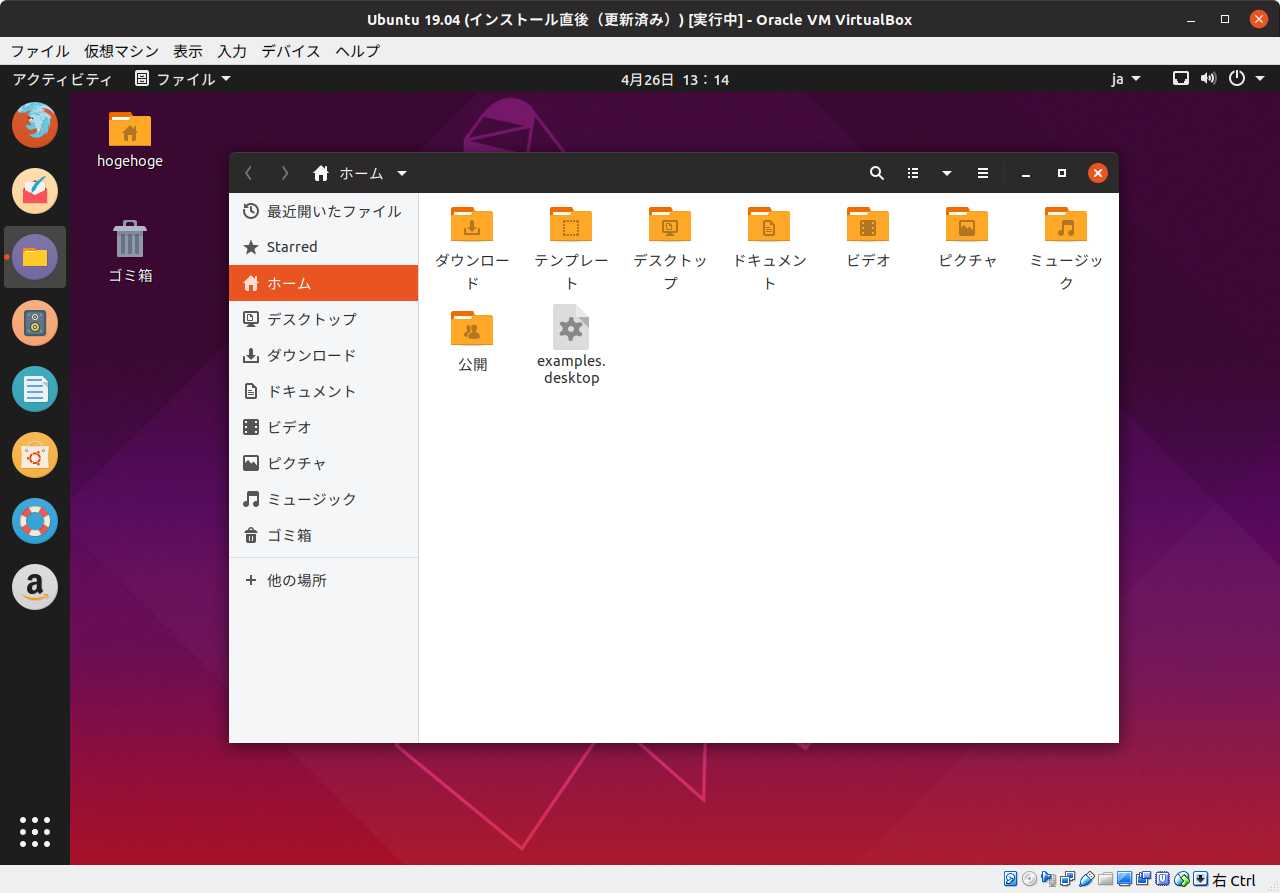The width and height of the screenshot is (1280, 893).
Task: Go to ダウンロード in the sidebar
Action: coord(323,355)
